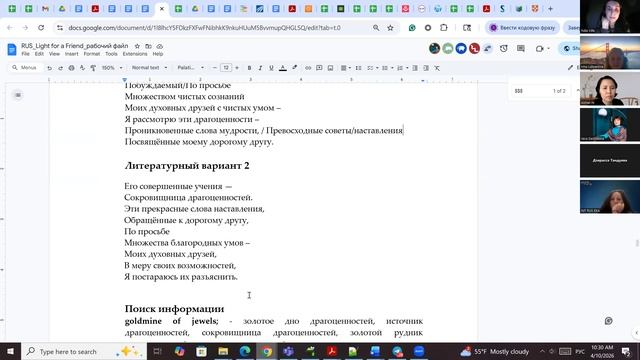Click the 'Ввести кодовую фразу' button

pyautogui.click(x=522, y=28)
